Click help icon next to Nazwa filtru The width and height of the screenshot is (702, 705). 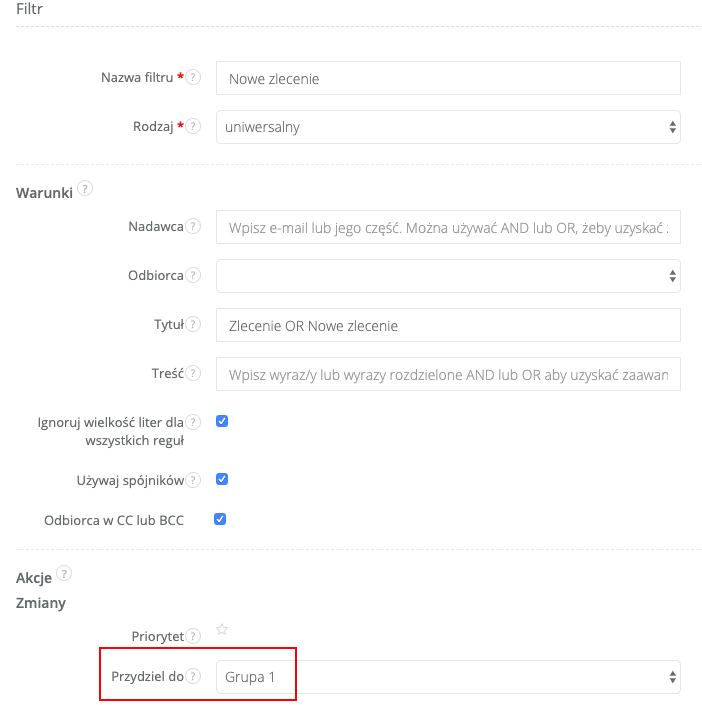194,77
